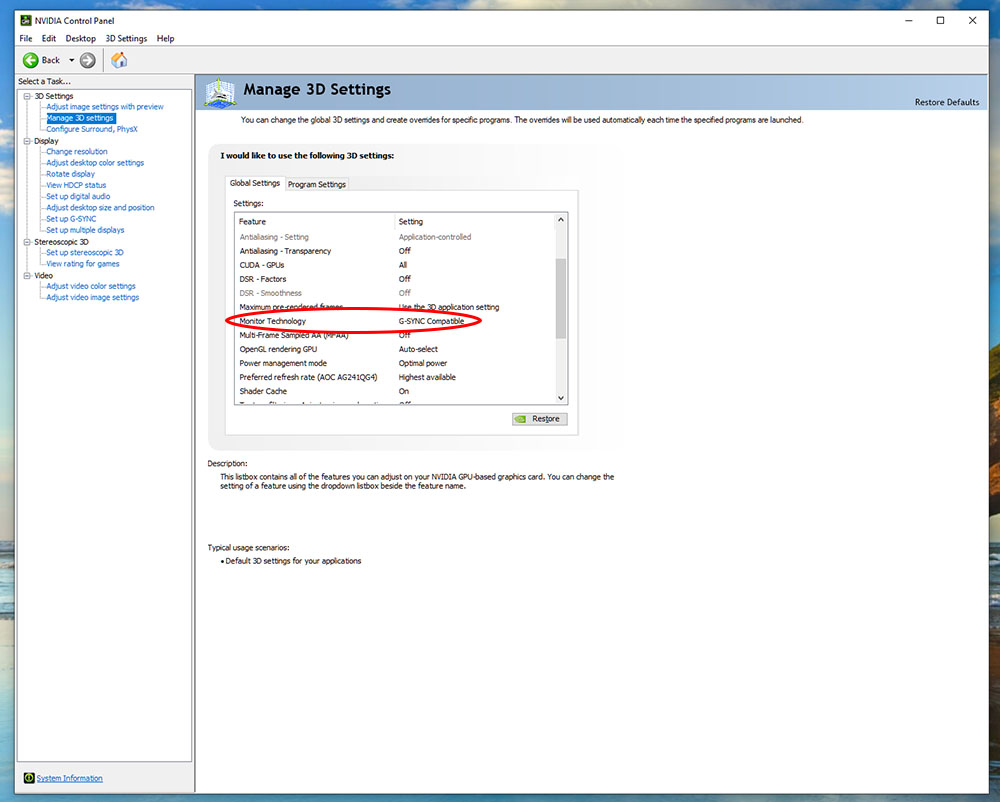Select Set up G-SYNC in task tree
The width and height of the screenshot is (1000, 802).
(x=71, y=219)
